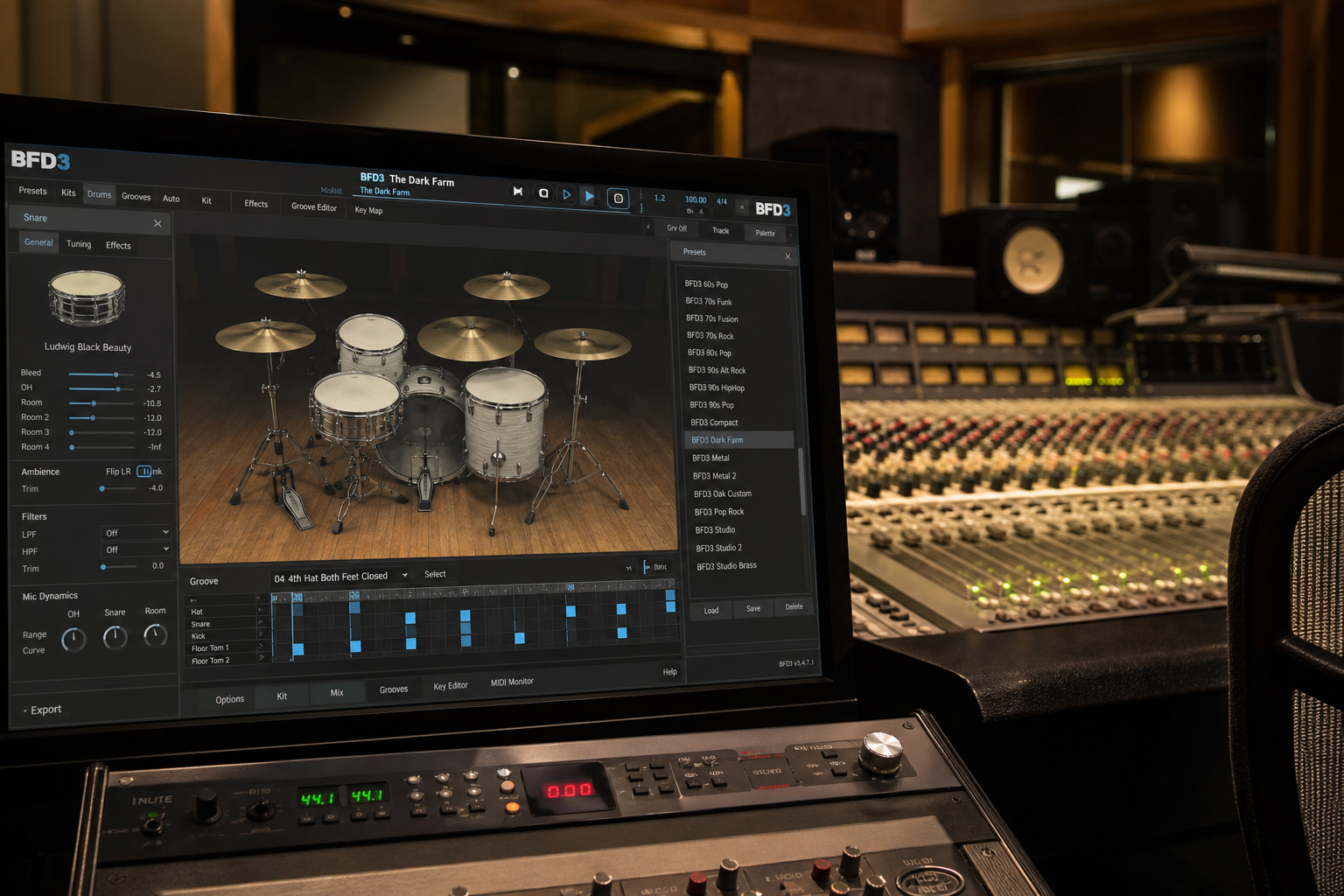Viewport: 1344px width, 896px height.
Task: Close the Snare panel
Action: 157,223
